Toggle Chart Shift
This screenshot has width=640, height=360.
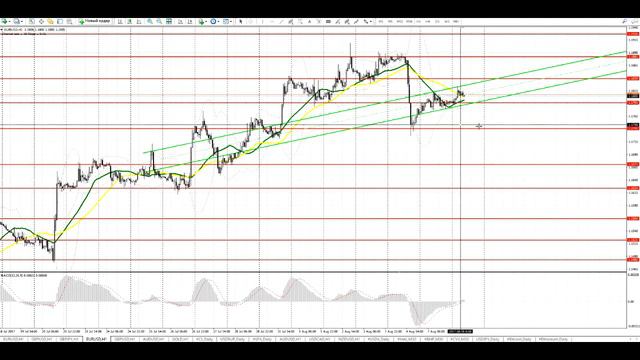[190, 21]
